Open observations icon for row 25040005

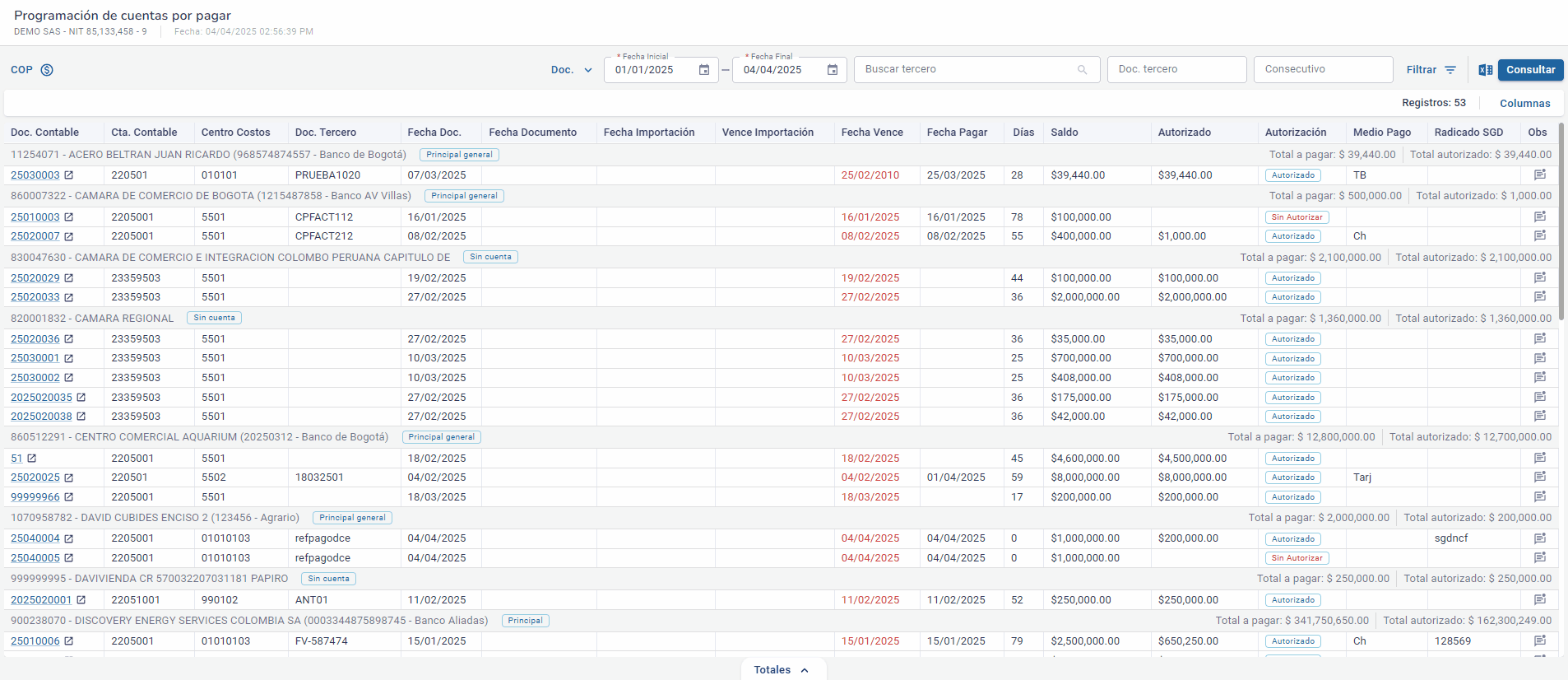click(x=1540, y=558)
